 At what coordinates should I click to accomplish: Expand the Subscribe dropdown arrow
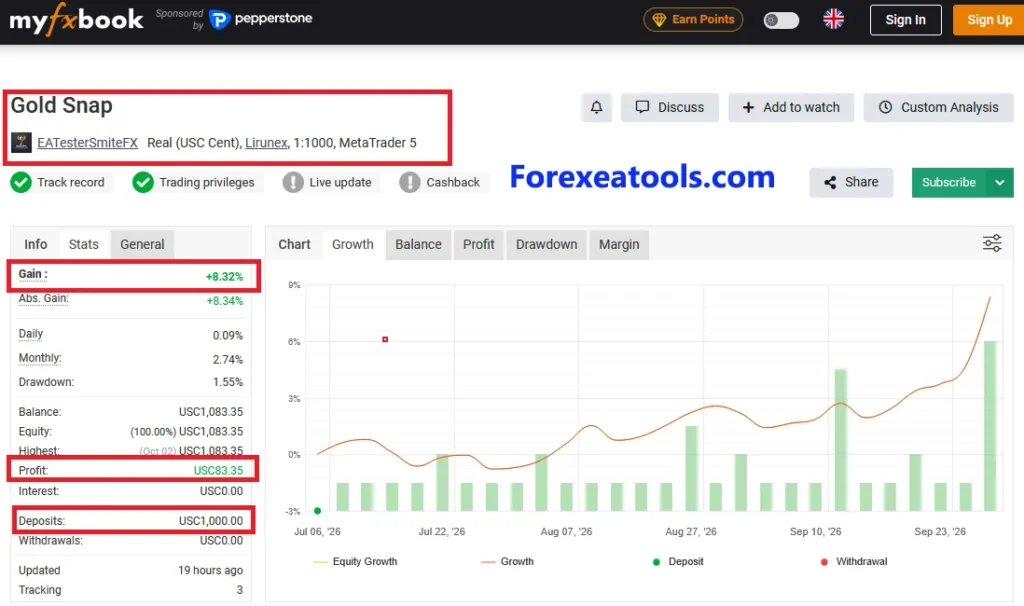(1000, 183)
